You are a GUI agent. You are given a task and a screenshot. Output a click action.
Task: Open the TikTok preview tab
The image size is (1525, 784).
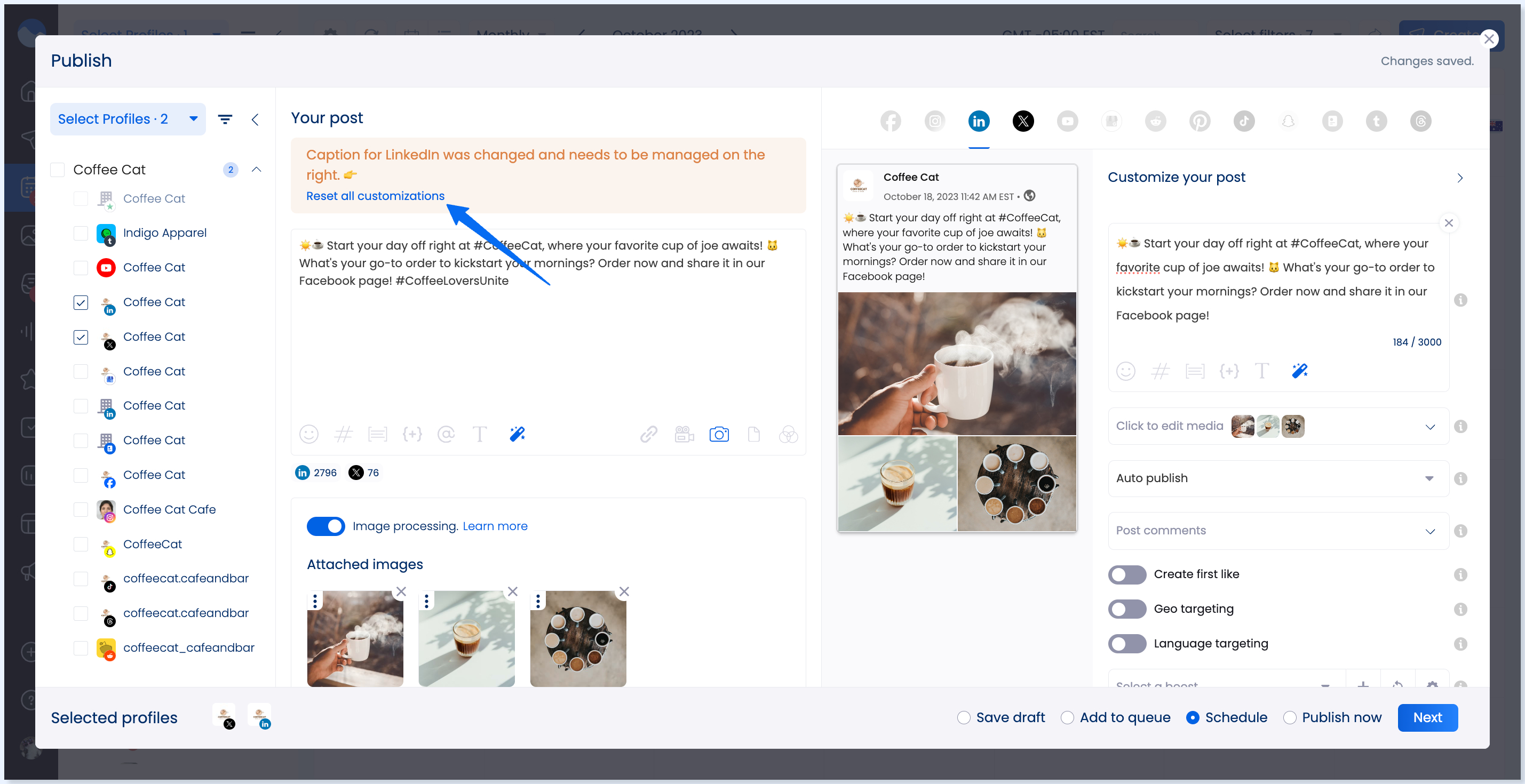(x=1244, y=121)
